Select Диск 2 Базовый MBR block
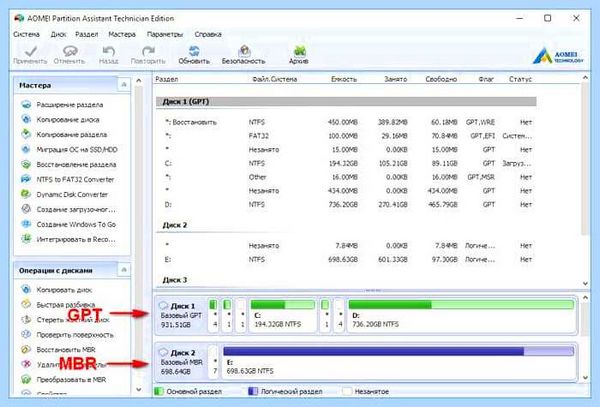The image size is (600, 407). (181, 362)
